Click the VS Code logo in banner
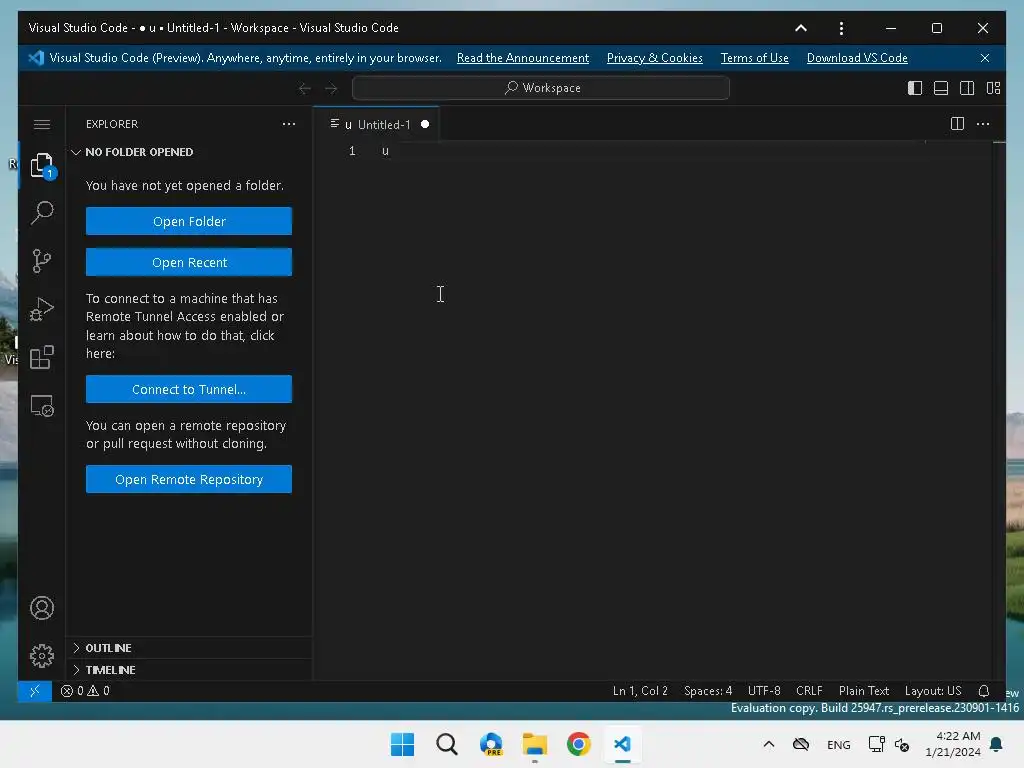Viewport: 1024px width, 768px height. [x=36, y=58]
